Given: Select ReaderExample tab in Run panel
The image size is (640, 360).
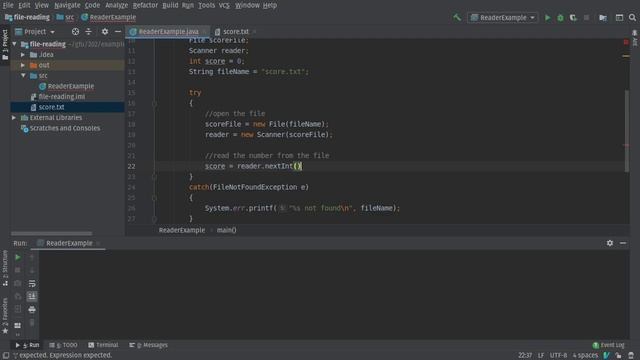Looking at the screenshot, I should pos(69,243).
